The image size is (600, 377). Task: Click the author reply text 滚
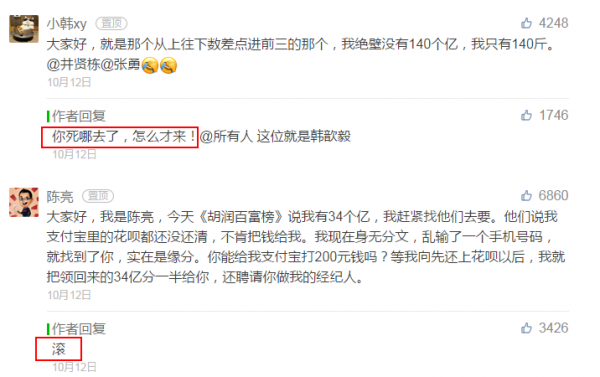coord(59,349)
